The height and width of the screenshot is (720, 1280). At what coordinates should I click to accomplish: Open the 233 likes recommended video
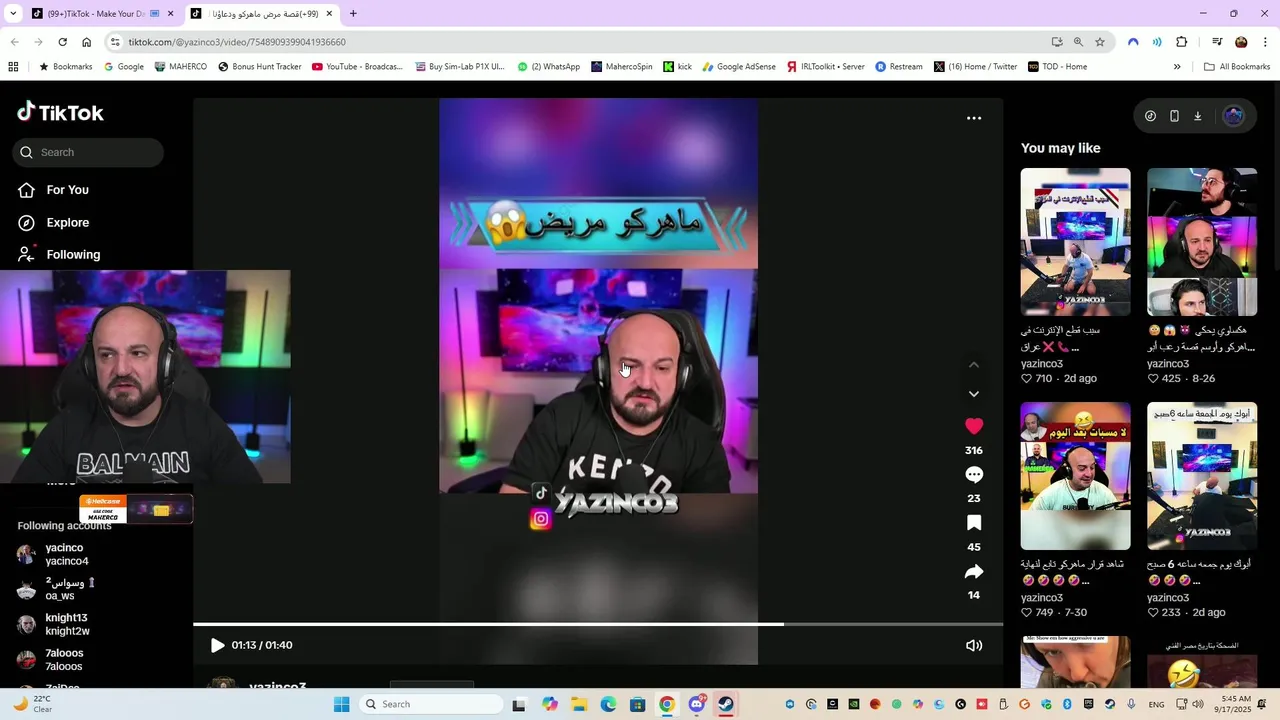pos(1202,476)
